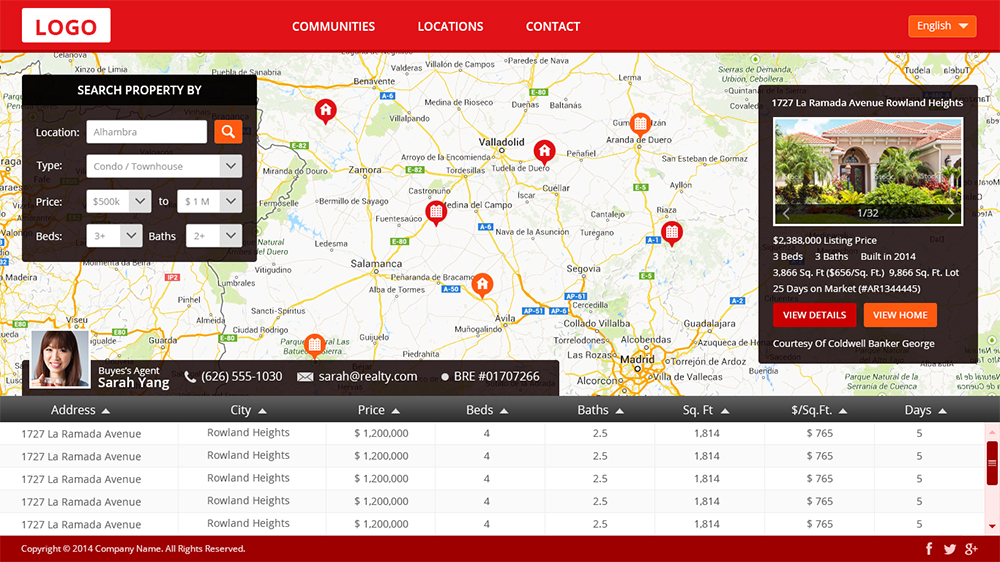This screenshot has height=562, width=1000.
Task: Click the $2,388,000 Listing Price text
Action: coord(825,240)
